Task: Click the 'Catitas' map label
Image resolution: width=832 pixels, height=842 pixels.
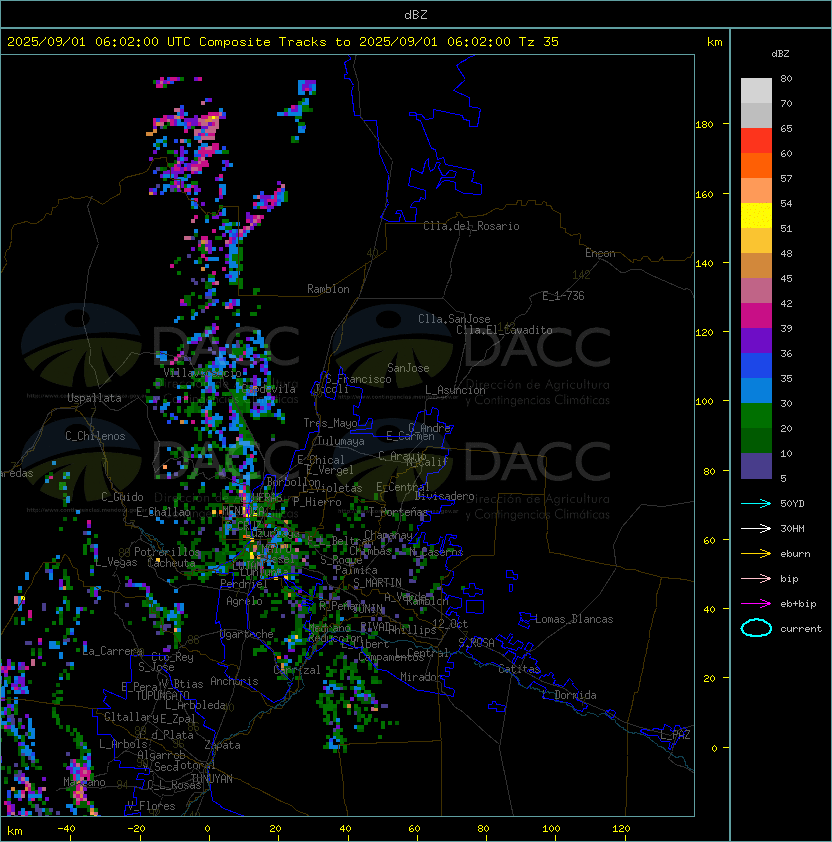Action: [x=519, y=669]
